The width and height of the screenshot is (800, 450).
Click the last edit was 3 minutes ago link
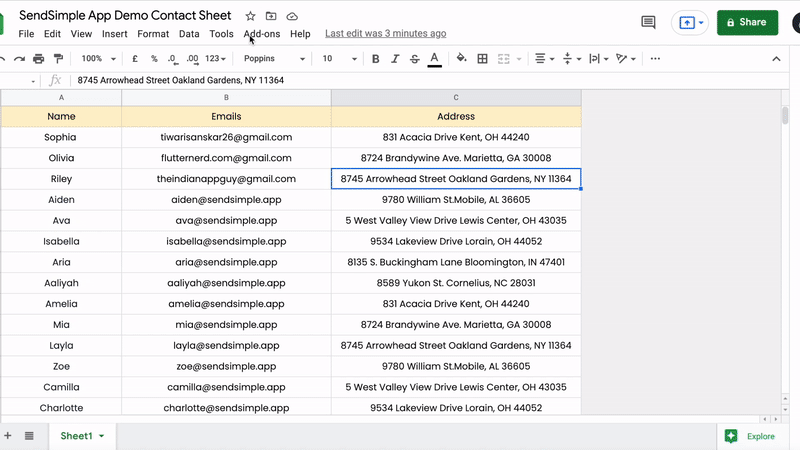pos(386,33)
